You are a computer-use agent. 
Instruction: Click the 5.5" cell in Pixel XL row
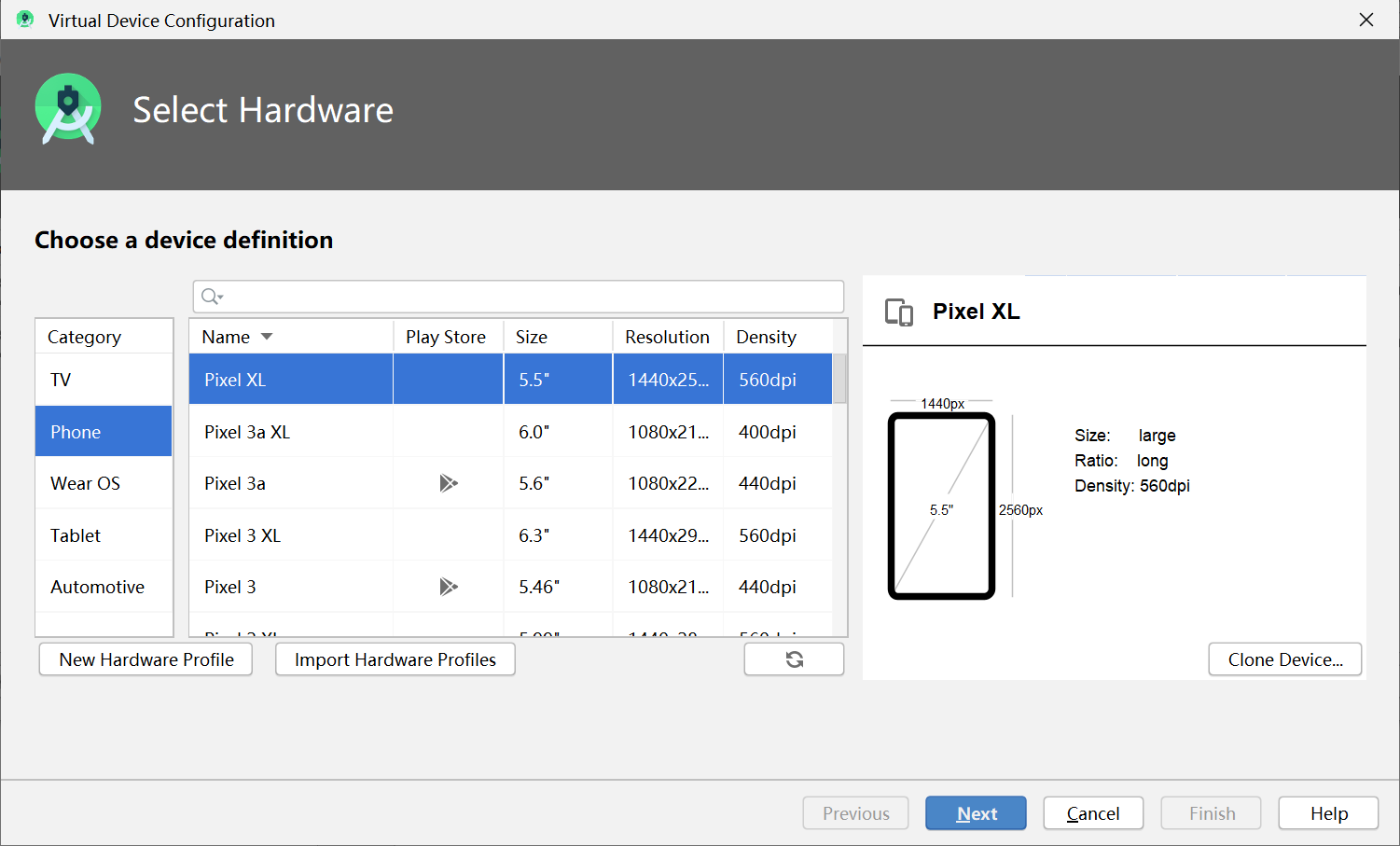coord(558,380)
